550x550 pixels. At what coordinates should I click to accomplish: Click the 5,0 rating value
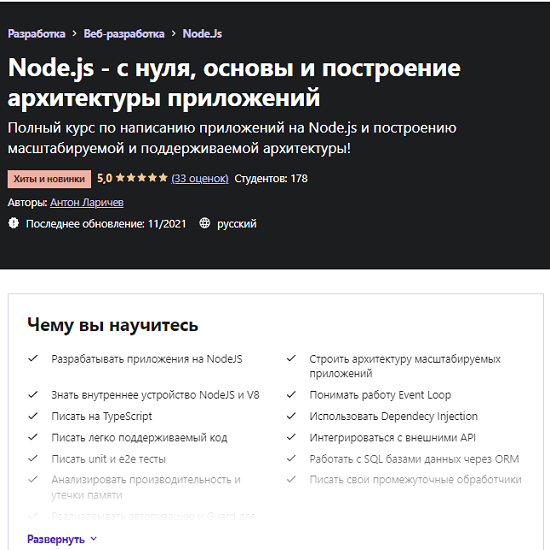[105, 178]
